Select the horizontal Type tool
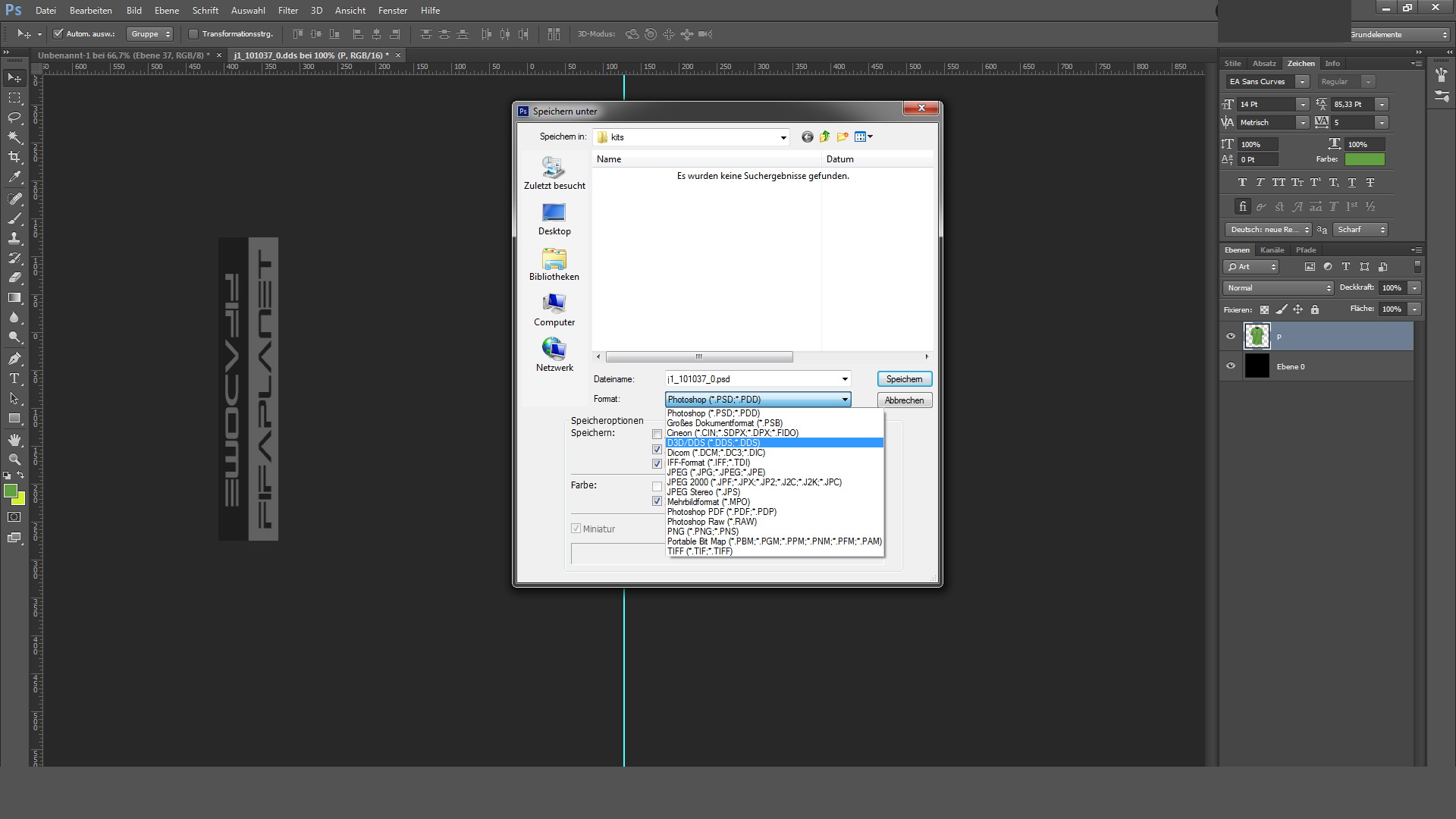 (14, 378)
